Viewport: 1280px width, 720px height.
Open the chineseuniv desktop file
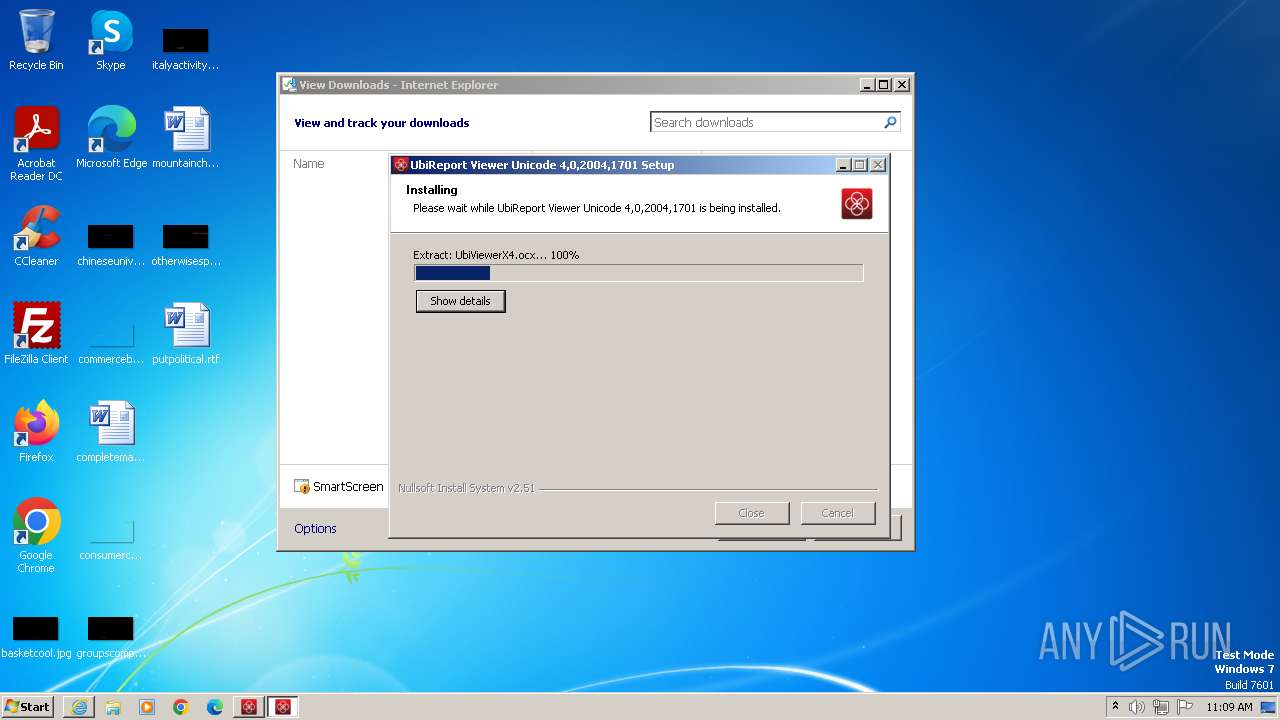111,245
